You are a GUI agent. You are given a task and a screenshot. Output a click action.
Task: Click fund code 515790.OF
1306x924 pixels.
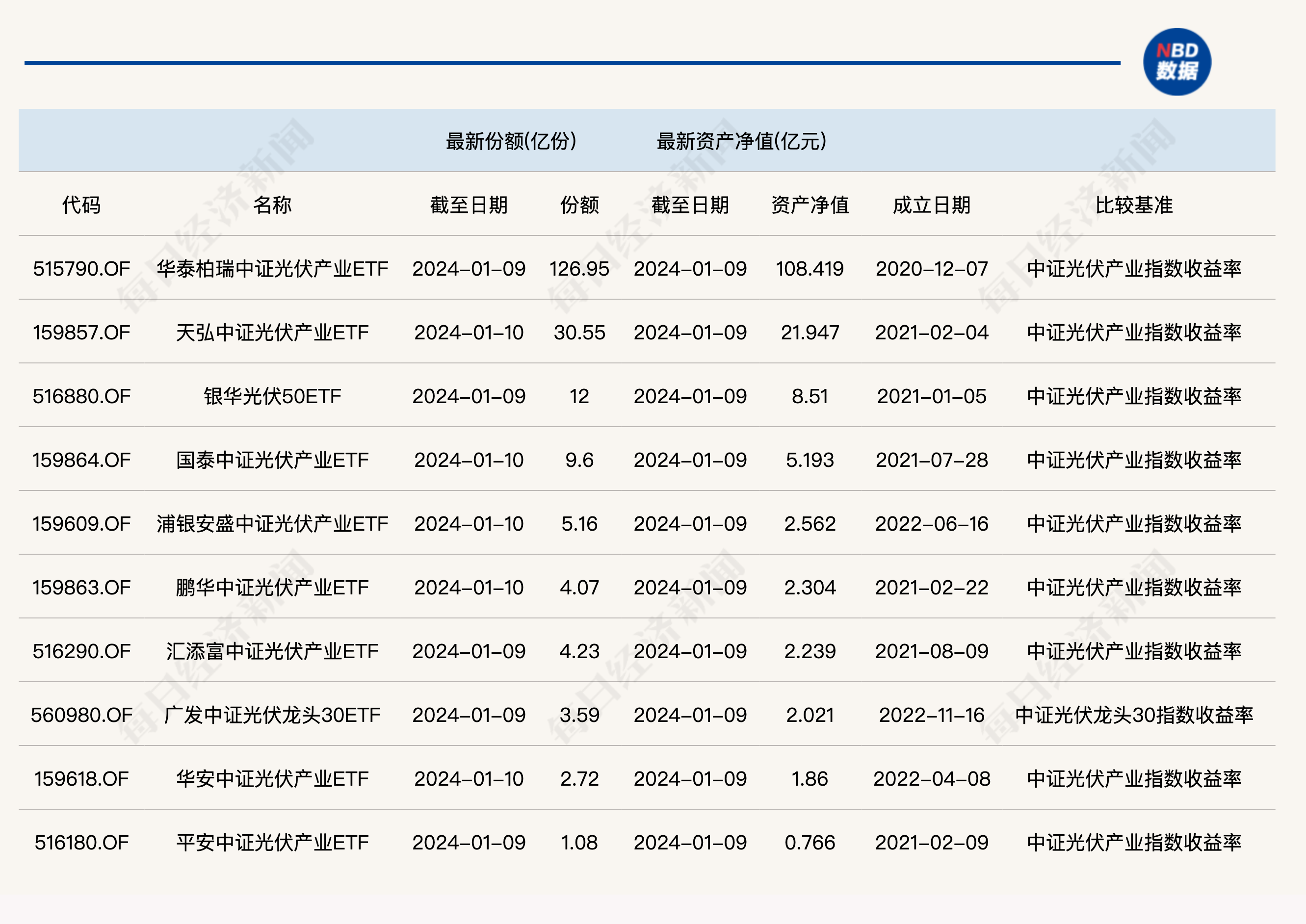(81, 269)
